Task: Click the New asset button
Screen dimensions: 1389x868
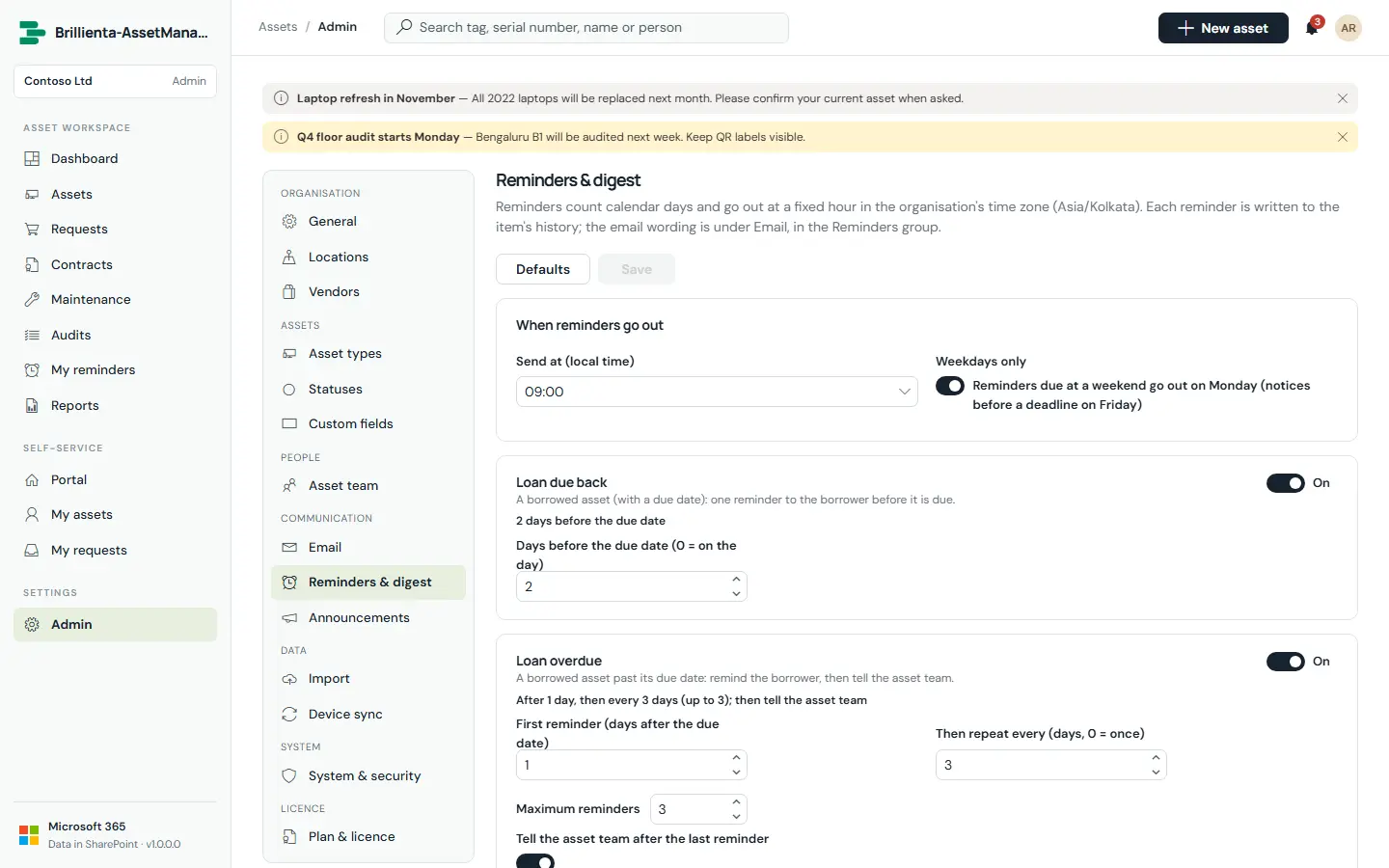Action: coord(1223,28)
